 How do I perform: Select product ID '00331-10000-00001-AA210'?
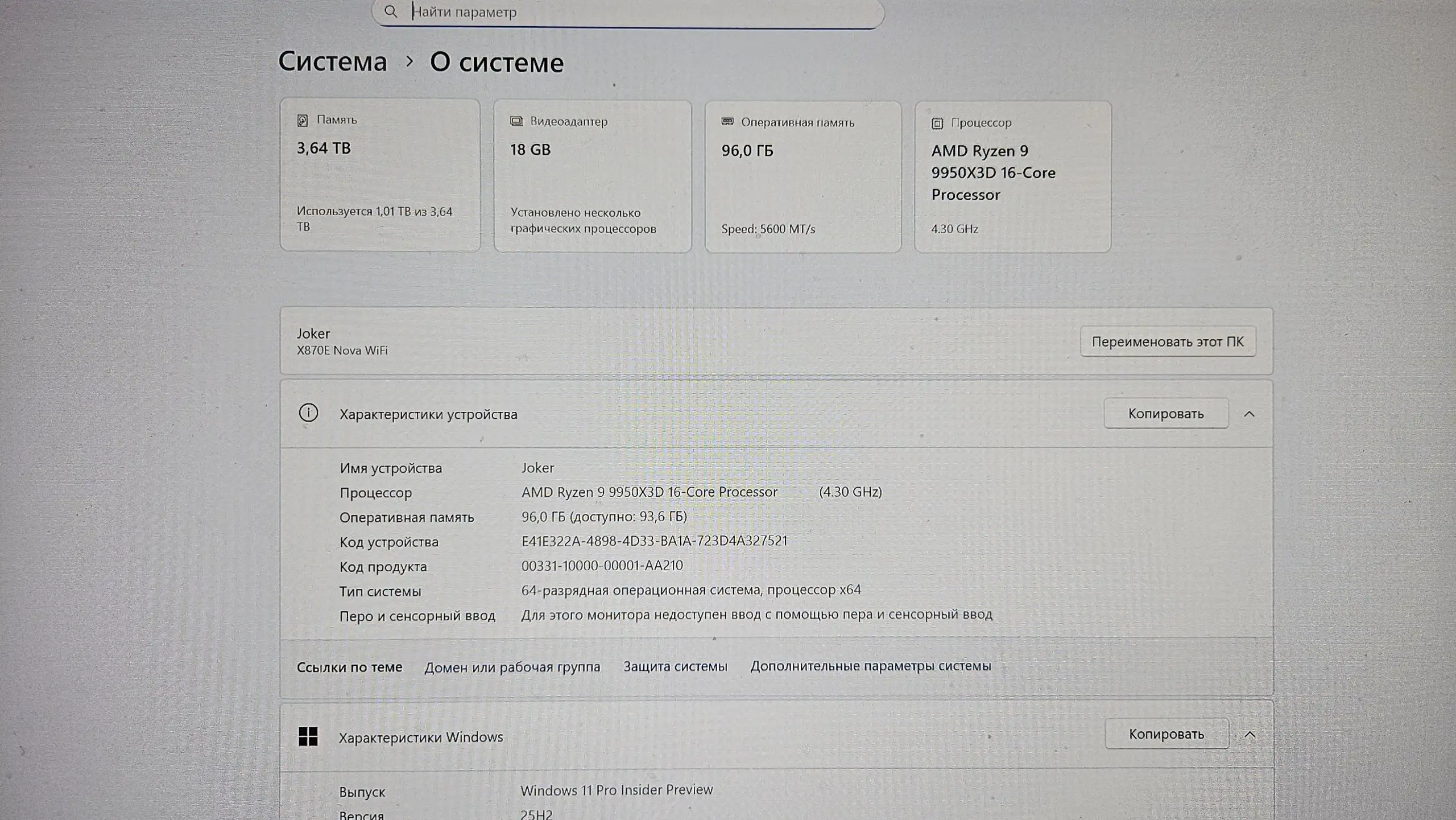coord(602,566)
